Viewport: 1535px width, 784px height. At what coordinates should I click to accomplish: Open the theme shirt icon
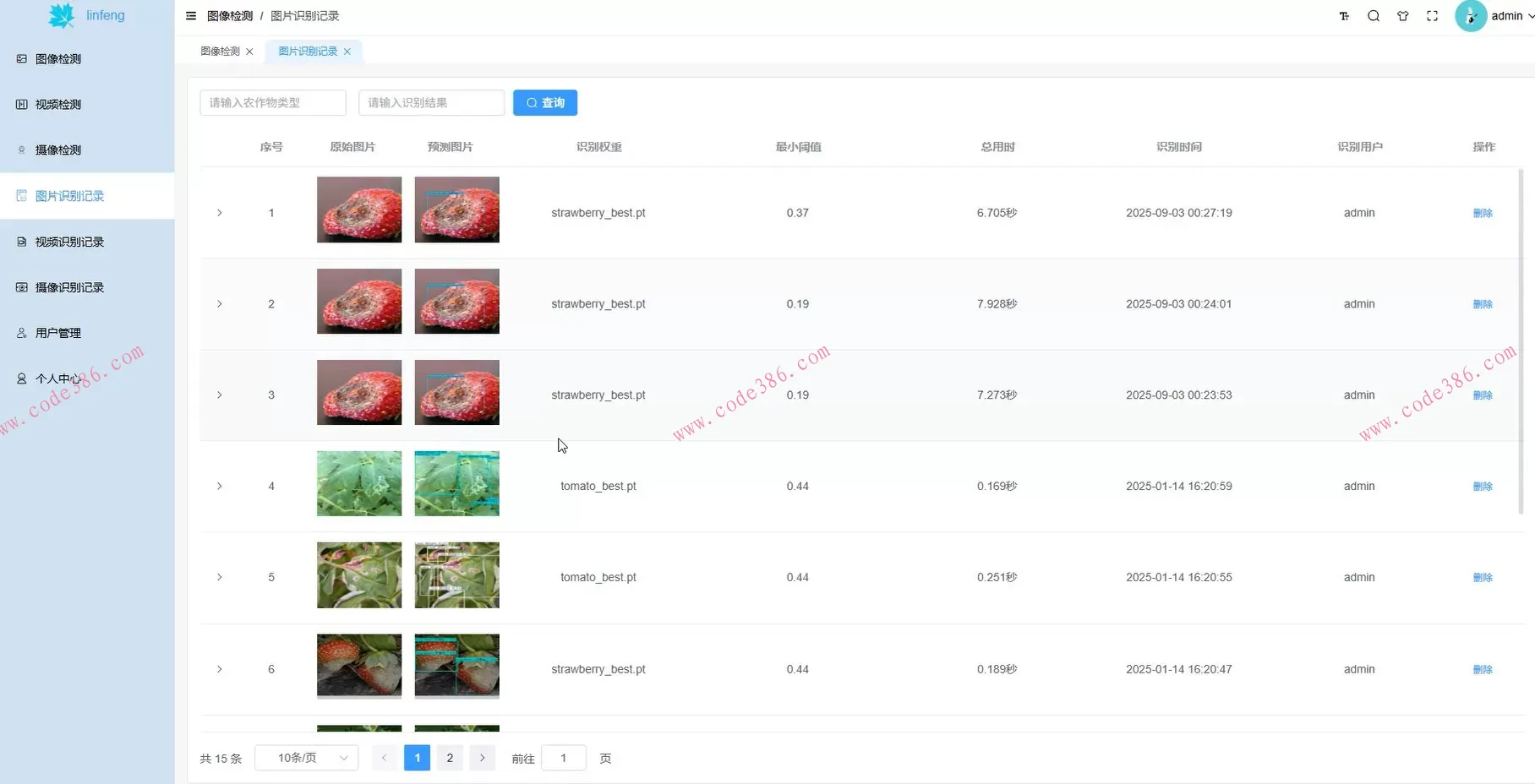(x=1403, y=16)
